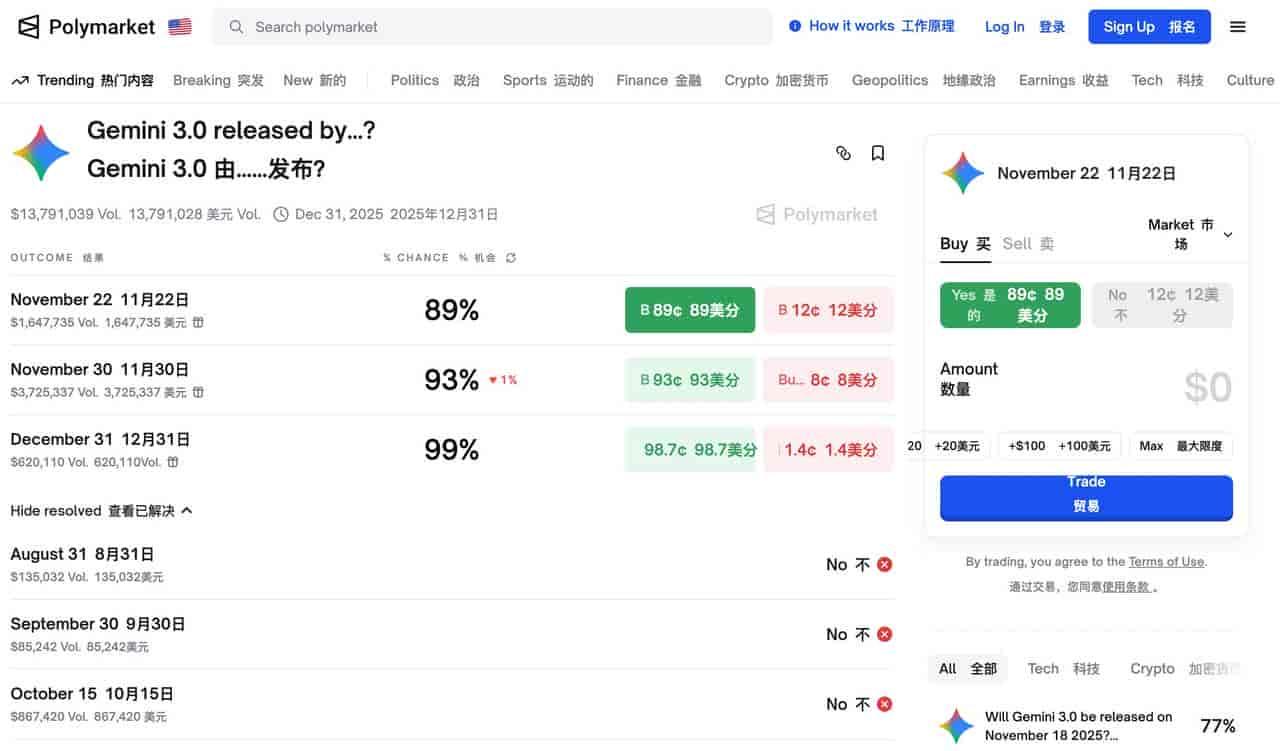1280x751 pixels.
Task: Open the Terms of Use link
Action: coord(1166,562)
